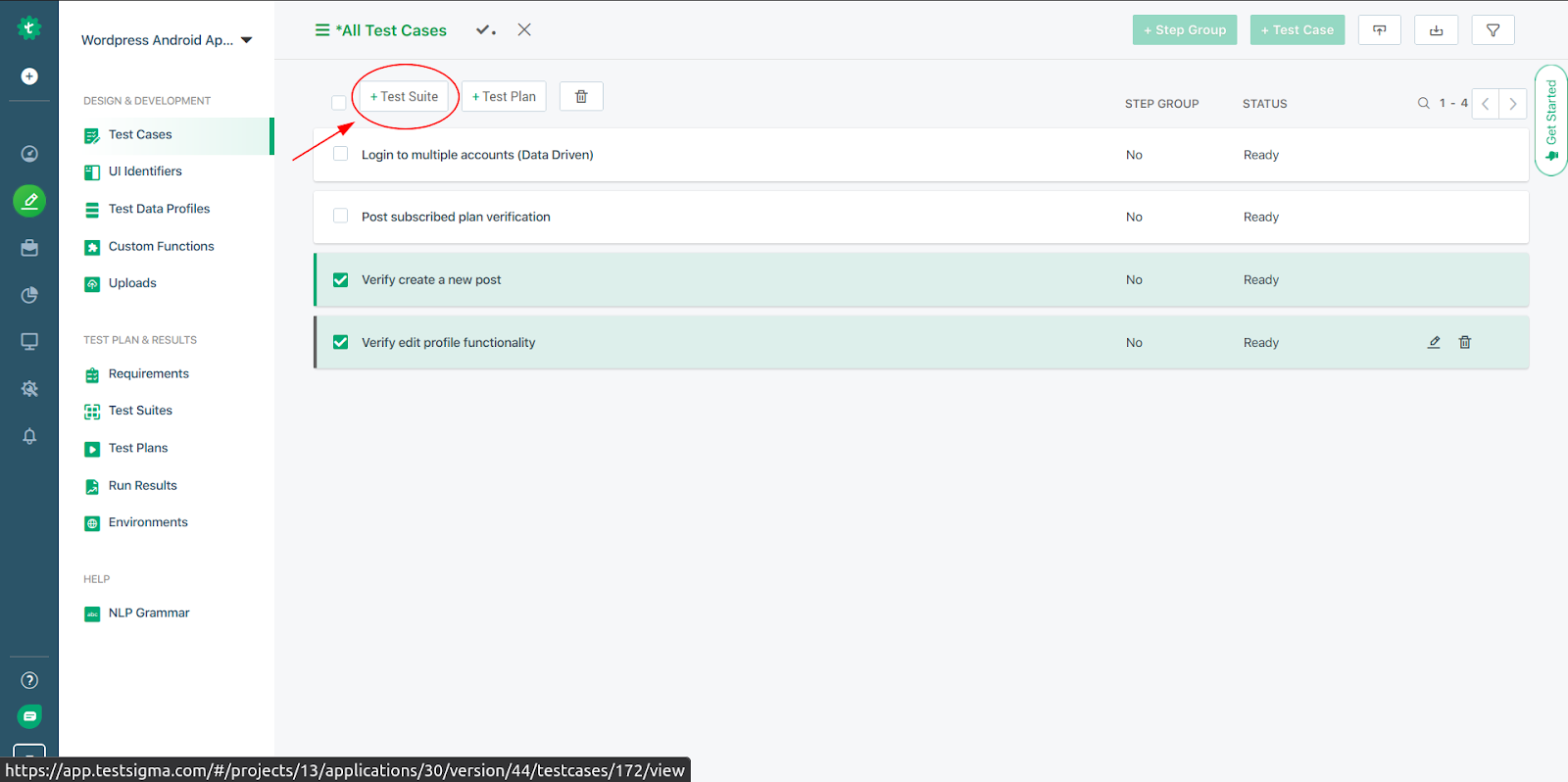The height and width of the screenshot is (782, 1568).
Task: Open UI Identifiers in sidebar
Action: 145,171
